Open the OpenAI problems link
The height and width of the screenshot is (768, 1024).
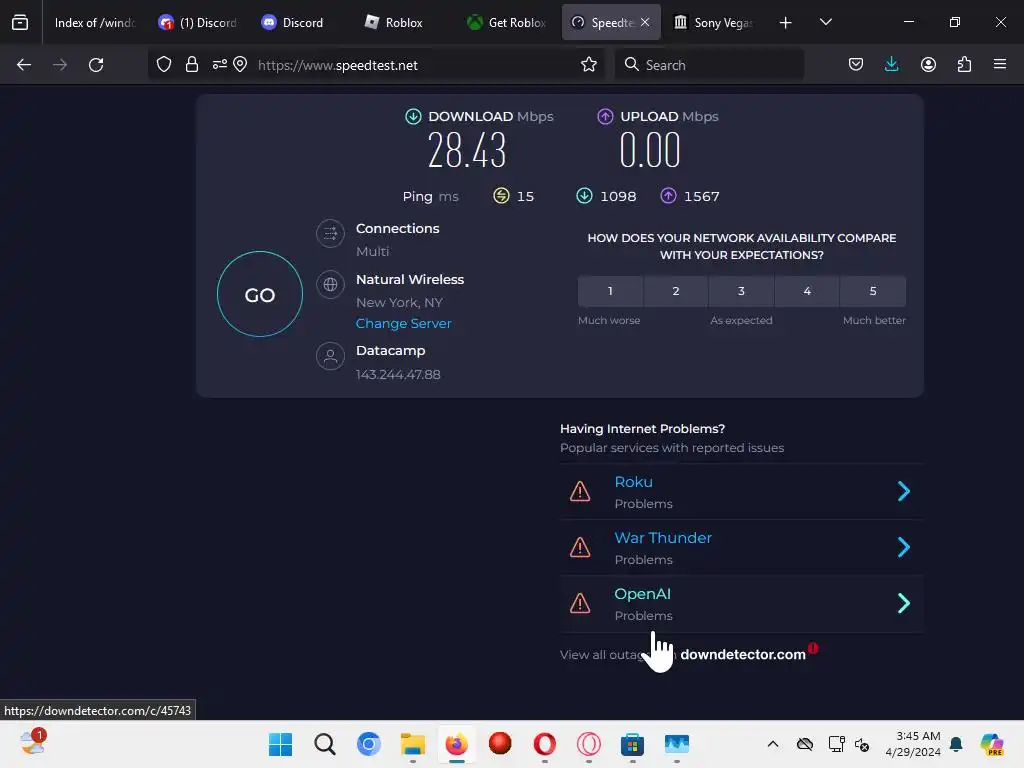point(642,594)
